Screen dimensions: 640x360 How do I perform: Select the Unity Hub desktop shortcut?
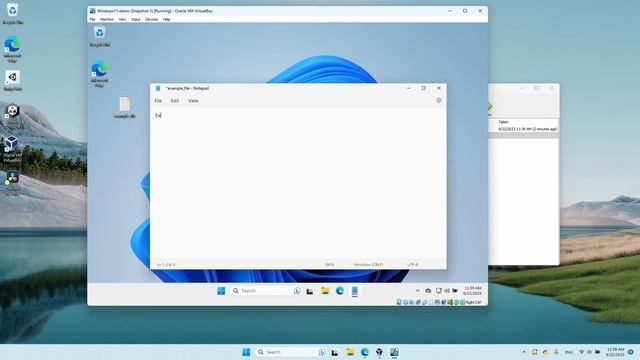[12, 80]
